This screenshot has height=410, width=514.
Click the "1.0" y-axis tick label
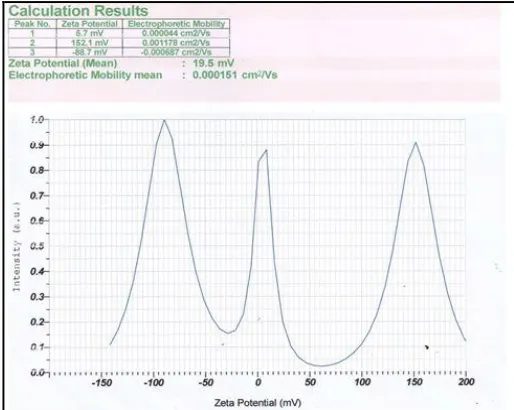[x=37, y=120]
